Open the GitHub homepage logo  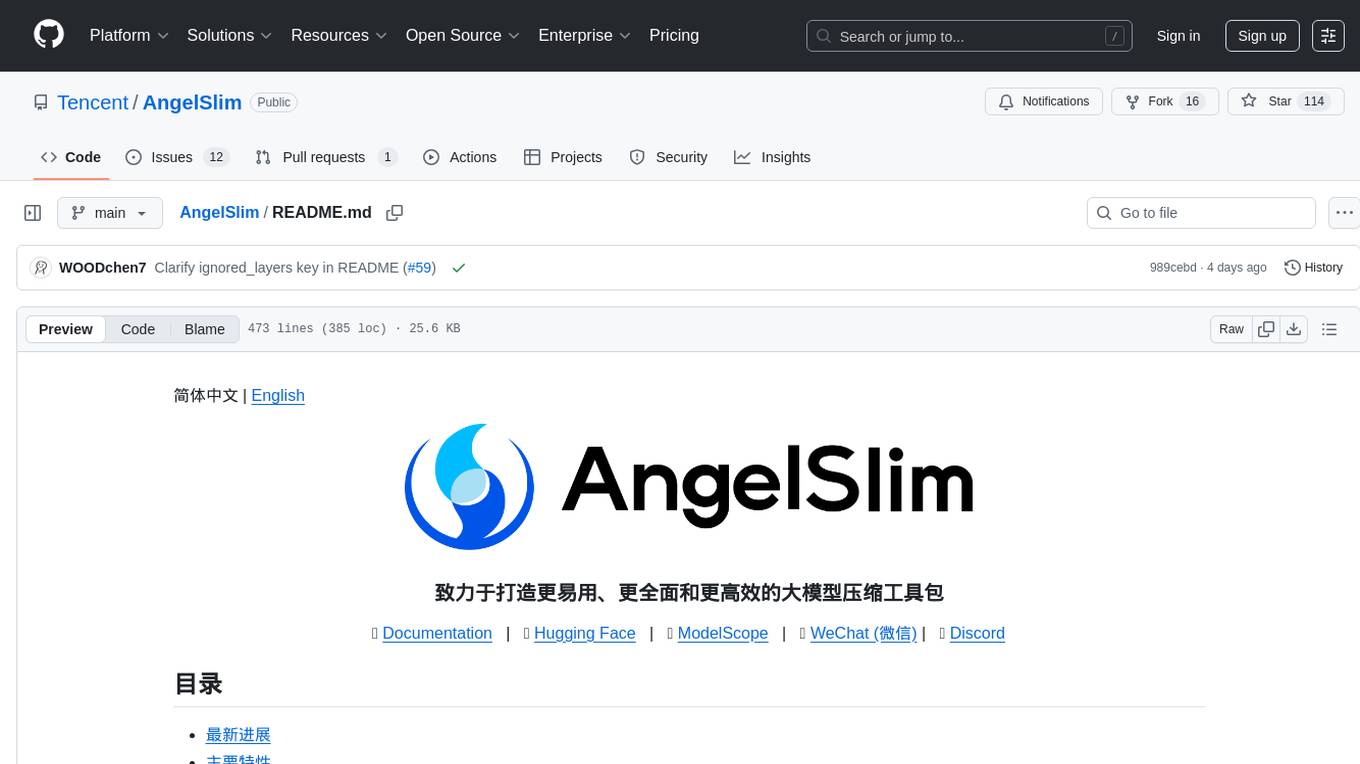click(49, 35)
